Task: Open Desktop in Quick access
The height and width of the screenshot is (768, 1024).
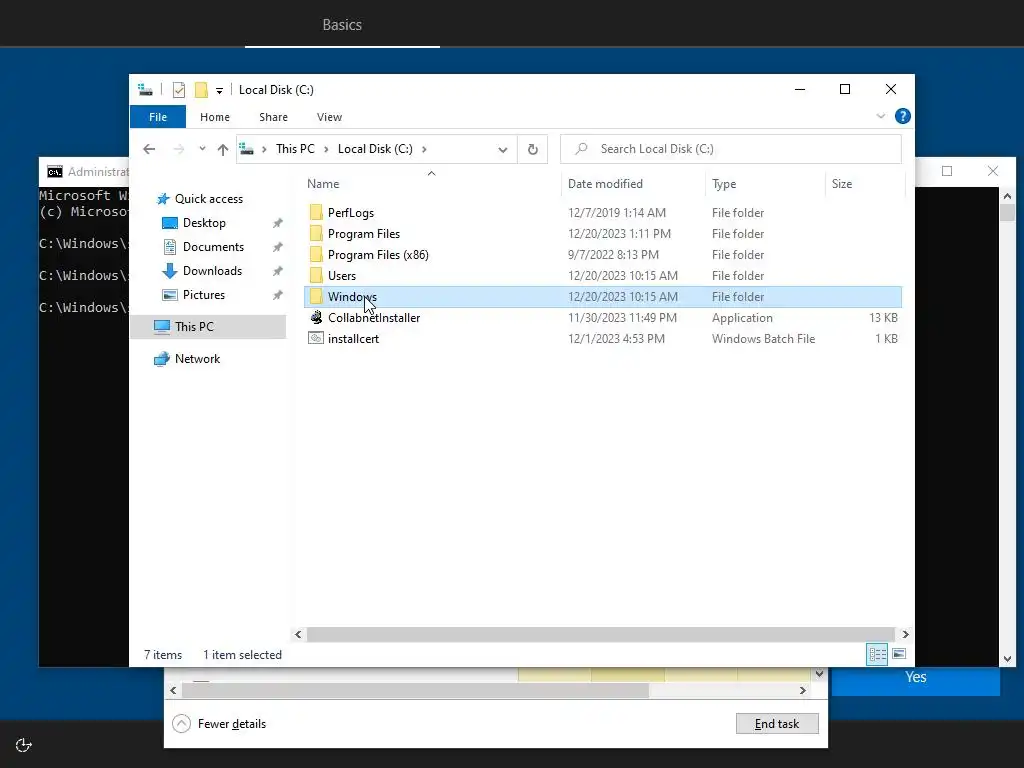Action: (x=204, y=223)
